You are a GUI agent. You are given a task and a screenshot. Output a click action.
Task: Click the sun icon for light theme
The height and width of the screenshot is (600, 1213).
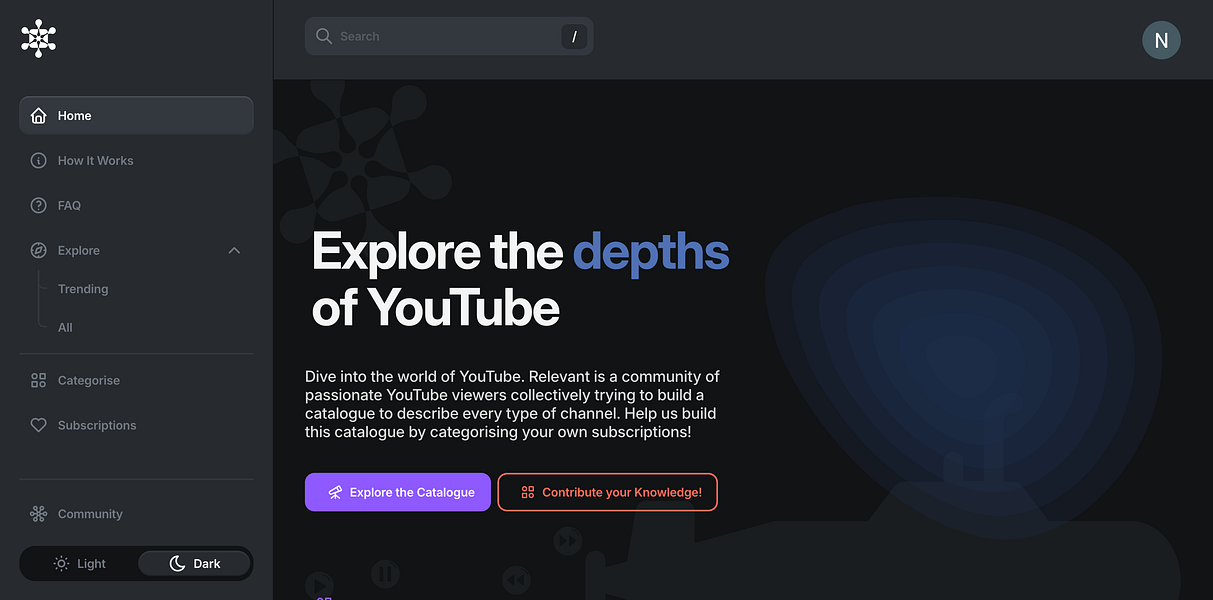click(x=62, y=564)
